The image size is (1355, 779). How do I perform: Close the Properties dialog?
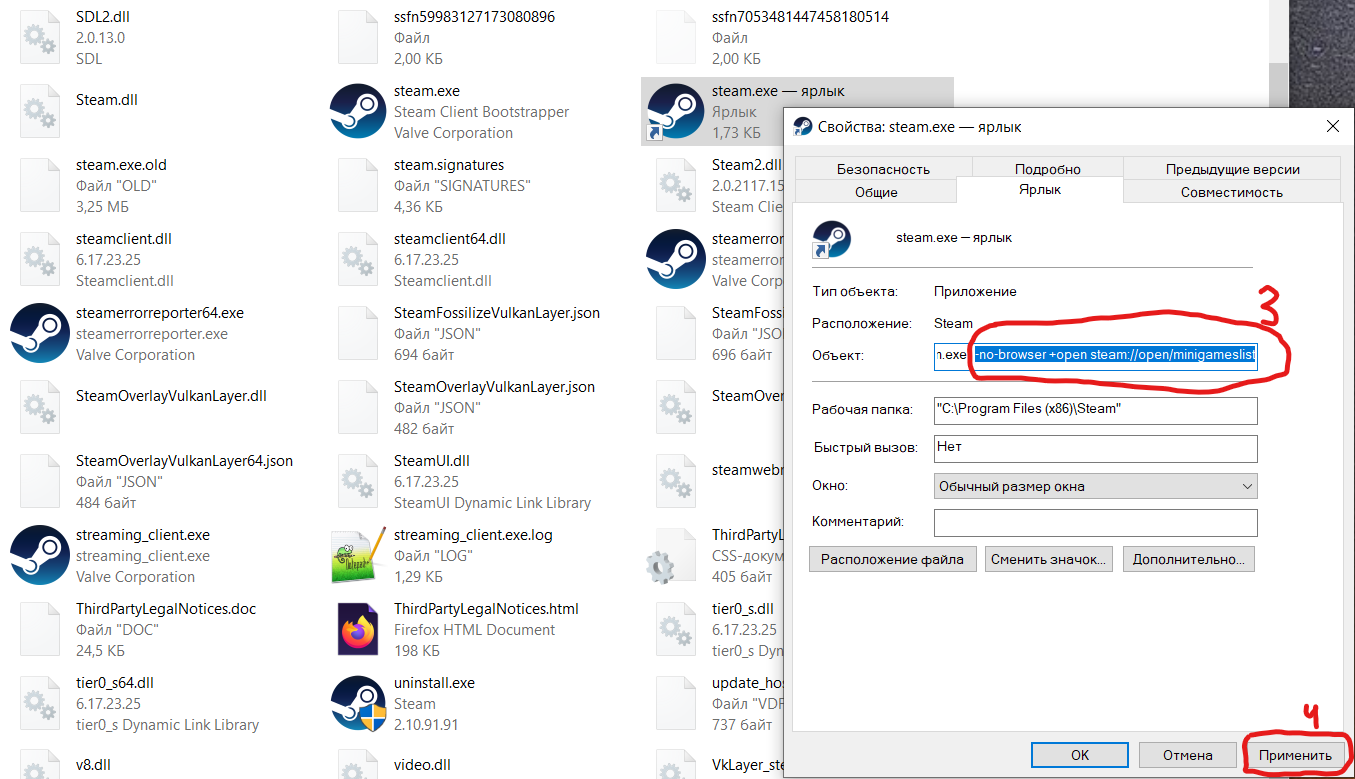1332,127
